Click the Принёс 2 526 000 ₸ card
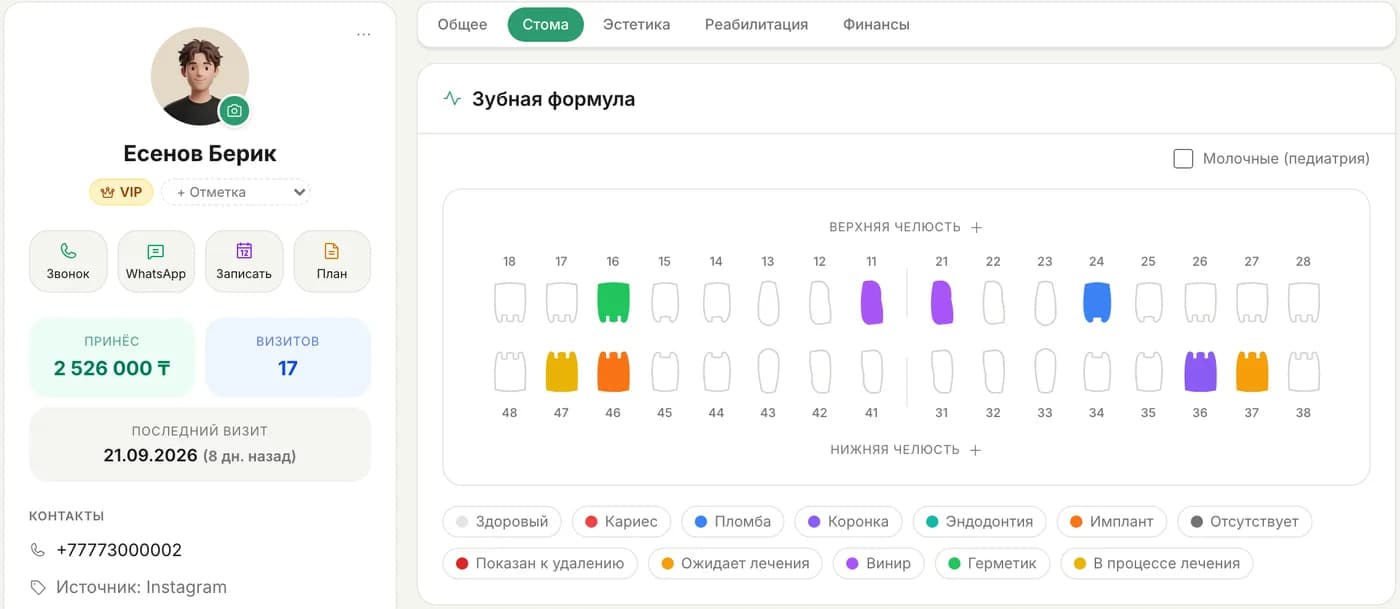Image resolution: width=1400 pixels, height=609 pixels. [x=112, y=357]
